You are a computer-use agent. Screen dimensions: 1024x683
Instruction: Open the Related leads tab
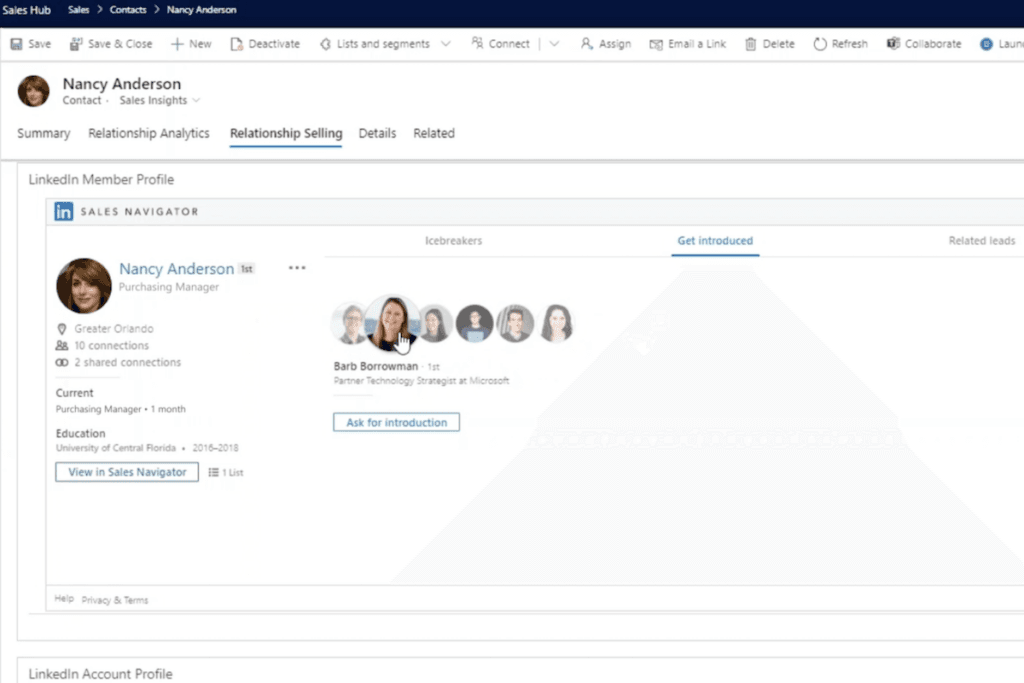[982, 241]
